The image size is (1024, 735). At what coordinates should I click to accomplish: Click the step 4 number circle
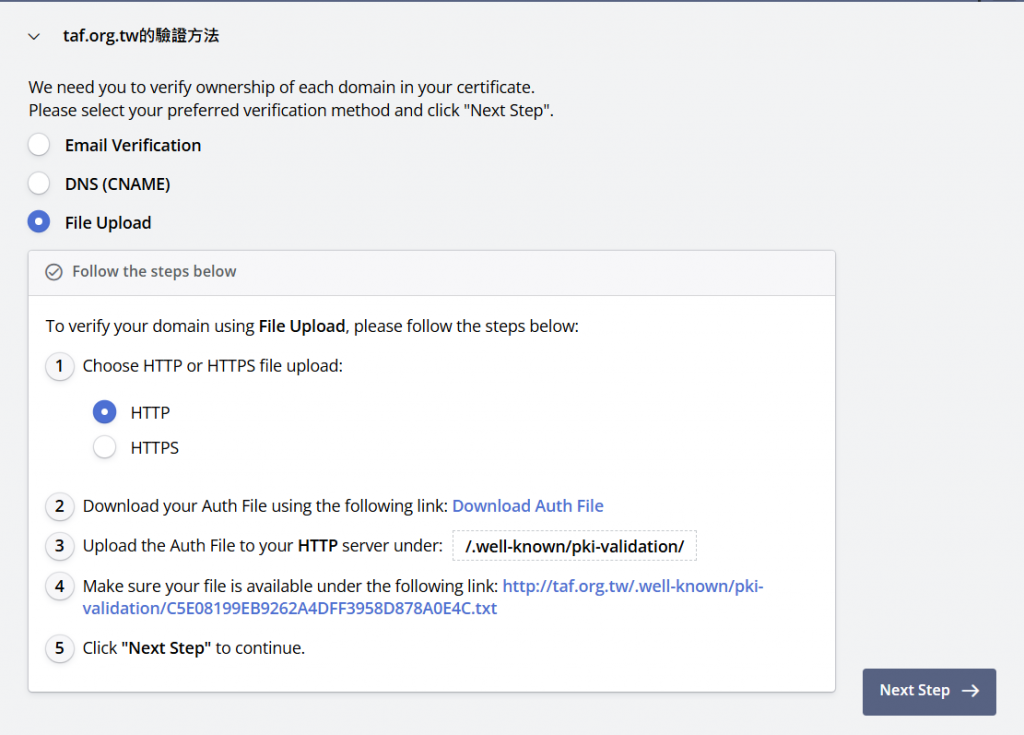(x=60, y=586)
